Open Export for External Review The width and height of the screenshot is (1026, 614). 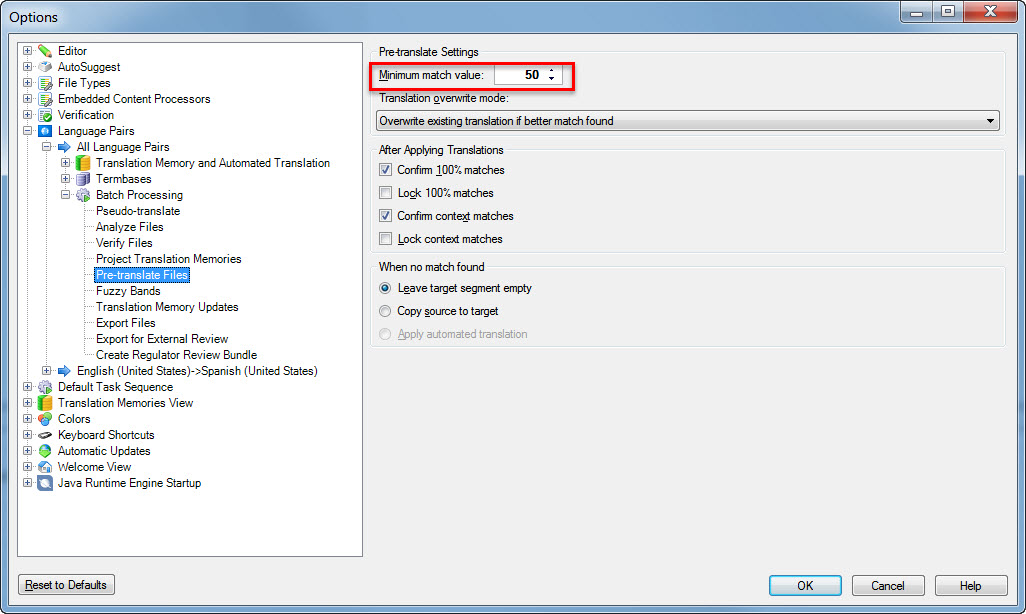(x=162, y=339)
